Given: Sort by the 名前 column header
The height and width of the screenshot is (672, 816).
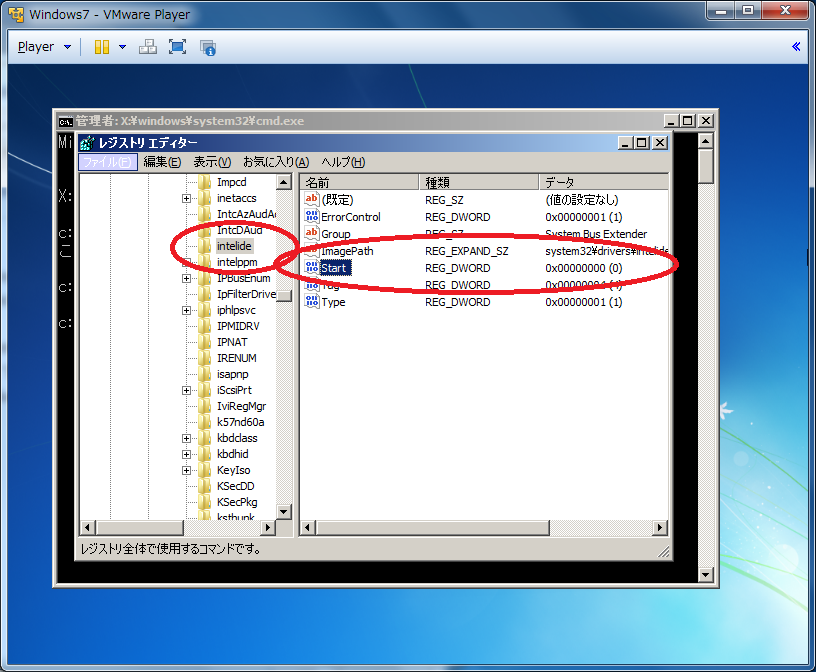Looking at the screenshot, I should [x=360, y=183].
